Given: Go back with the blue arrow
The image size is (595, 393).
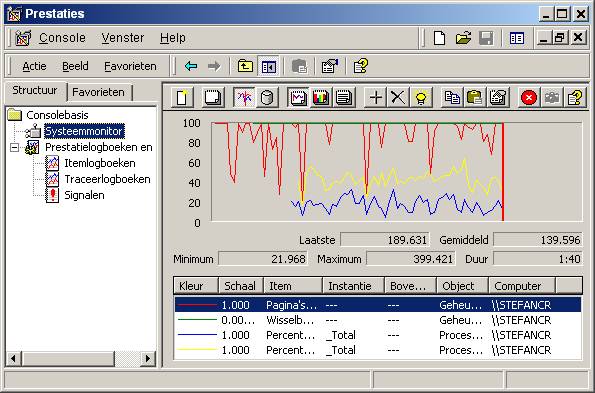Looking at the screenshot, I should 191,66.
